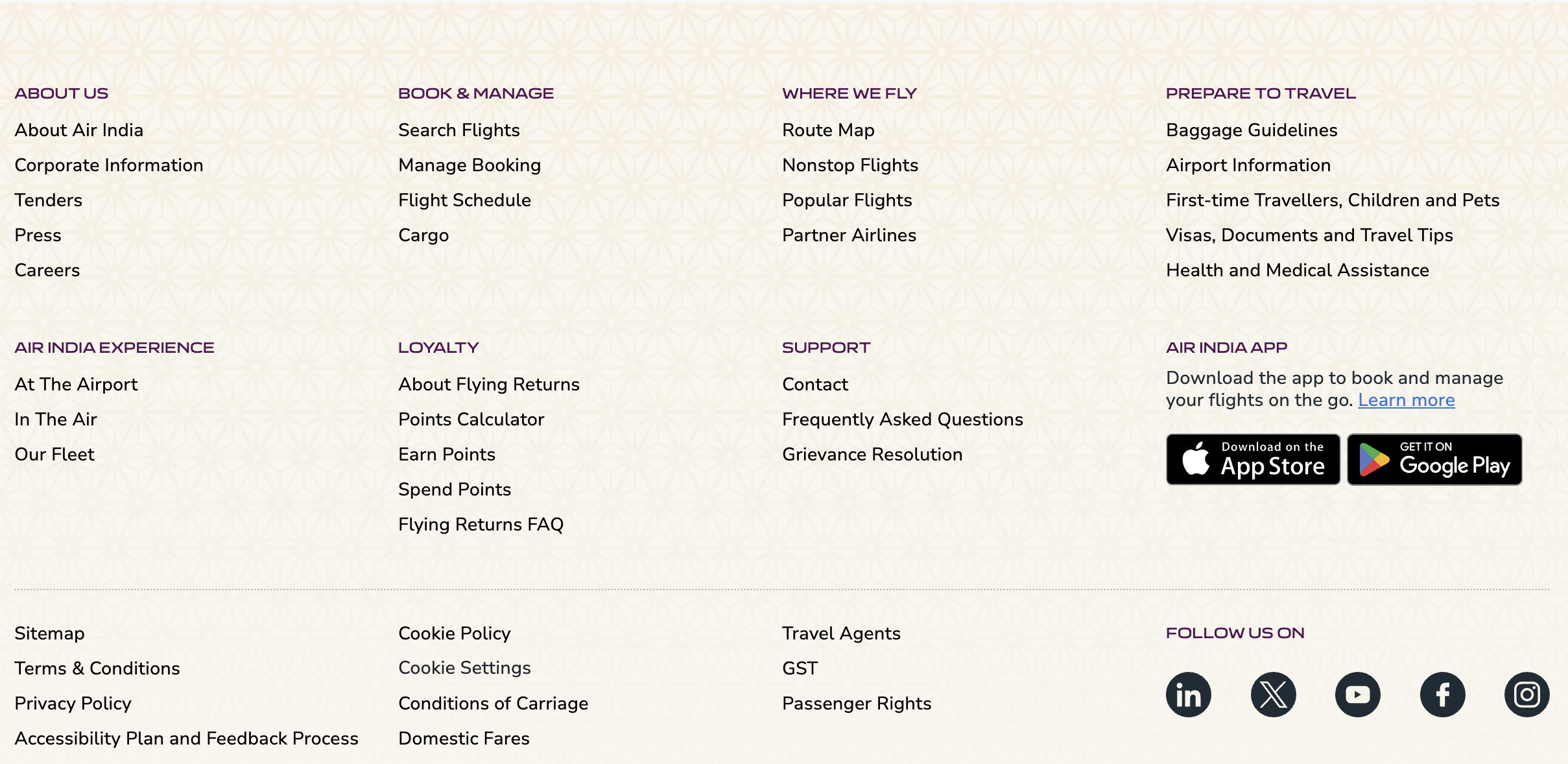Image resolution: width=1568 pixels, height=764 pixels.
Task: Go to Manage Booking
Action: click(469, 165)
